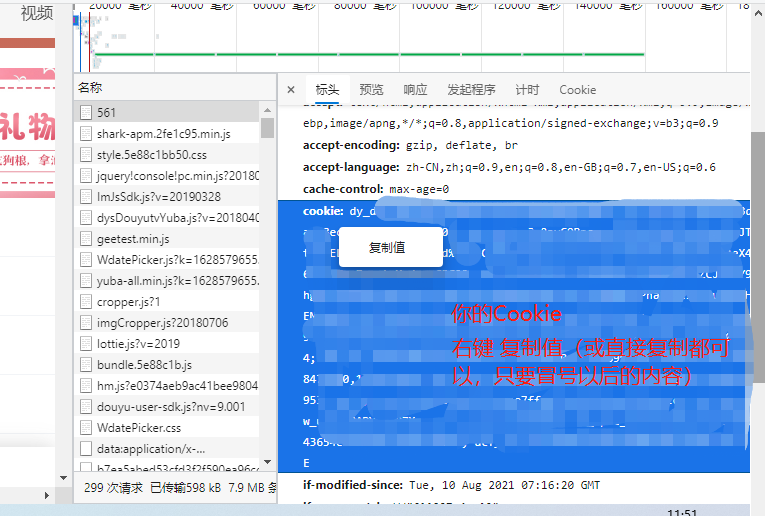Image resolution: width=765 pixels, height=516 pixels.
Task: Open the 预览 (Preview) tab
Action: pyautogui.click(x=371, y=90)
